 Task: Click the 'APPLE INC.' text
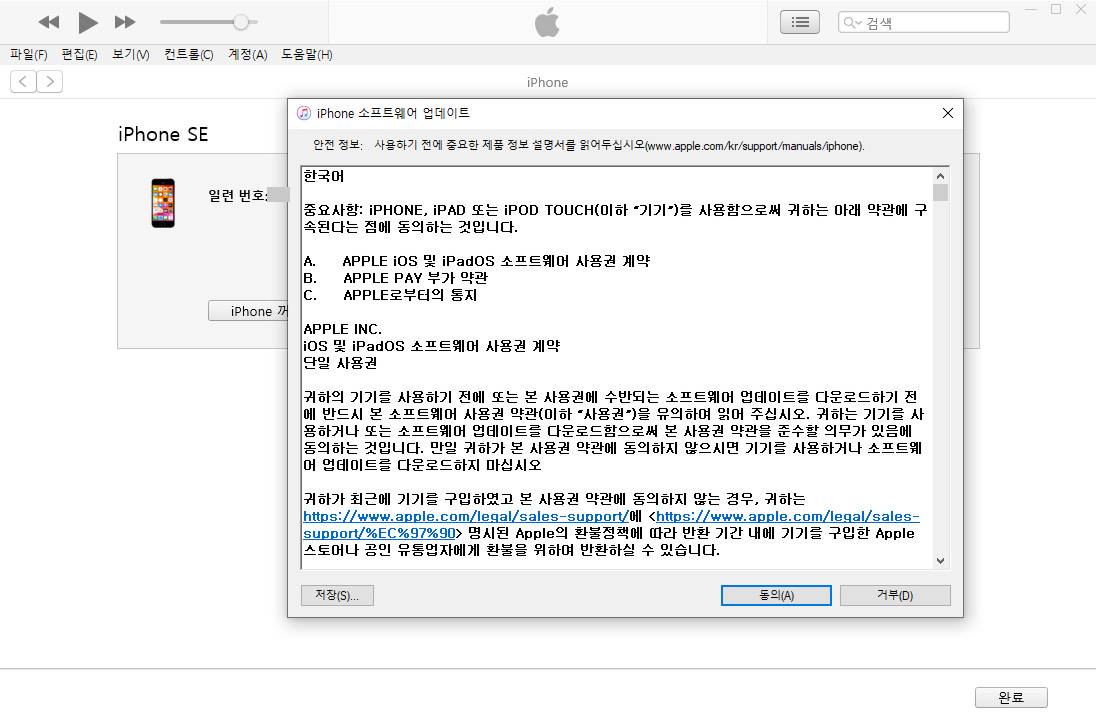click(x=342, y=329)
